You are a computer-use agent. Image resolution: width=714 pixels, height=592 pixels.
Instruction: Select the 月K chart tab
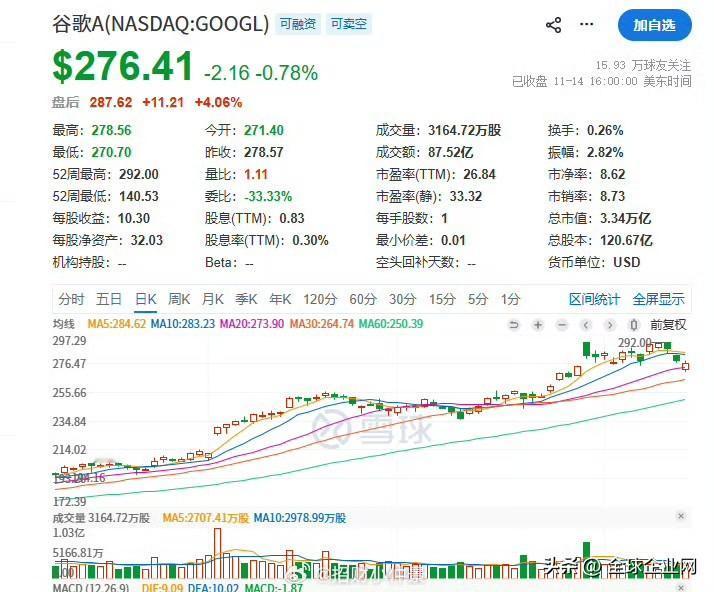(x=213, y=299)
